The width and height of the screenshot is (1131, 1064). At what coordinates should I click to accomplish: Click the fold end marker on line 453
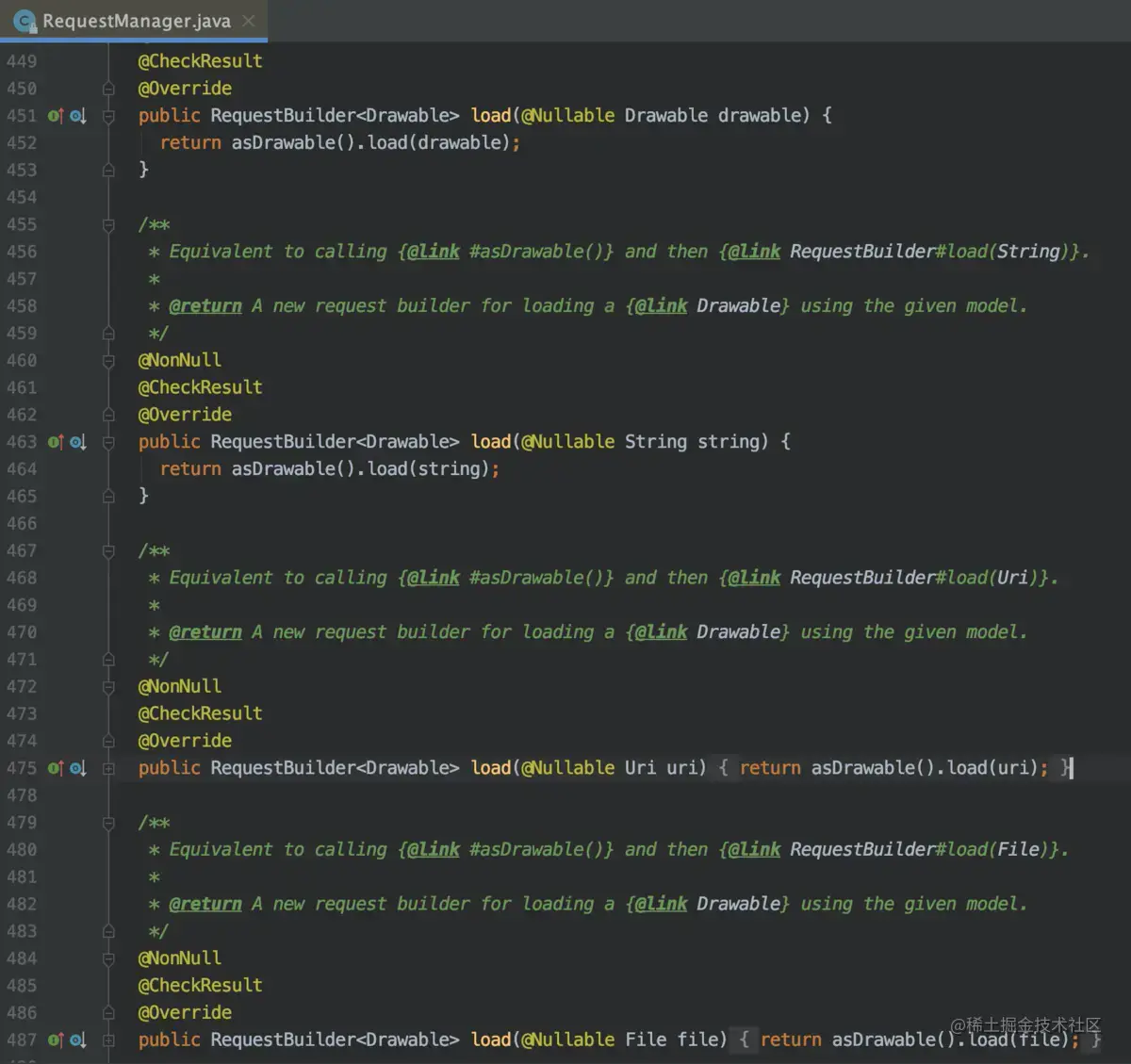pyautogui.click(x=108, y=170)
